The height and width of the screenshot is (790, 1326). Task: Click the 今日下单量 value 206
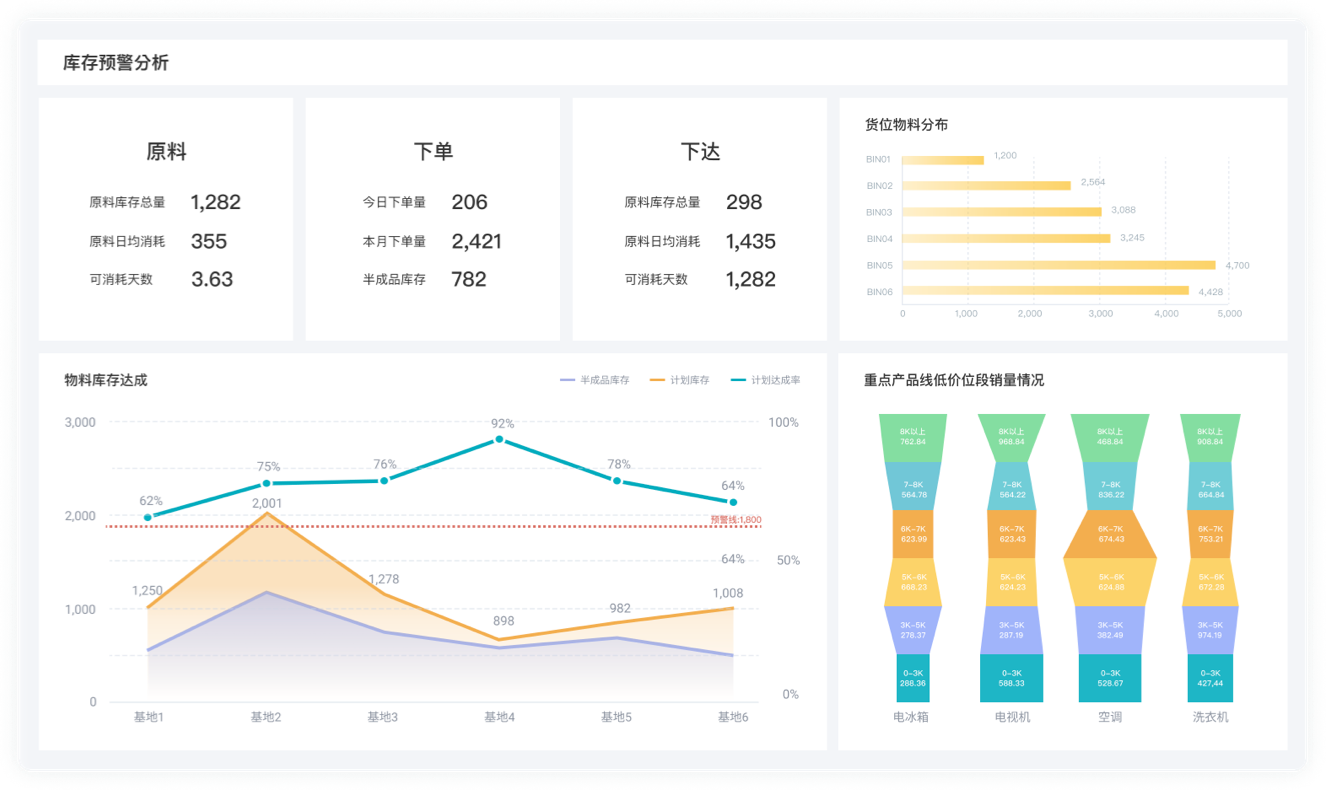point(468,202)
